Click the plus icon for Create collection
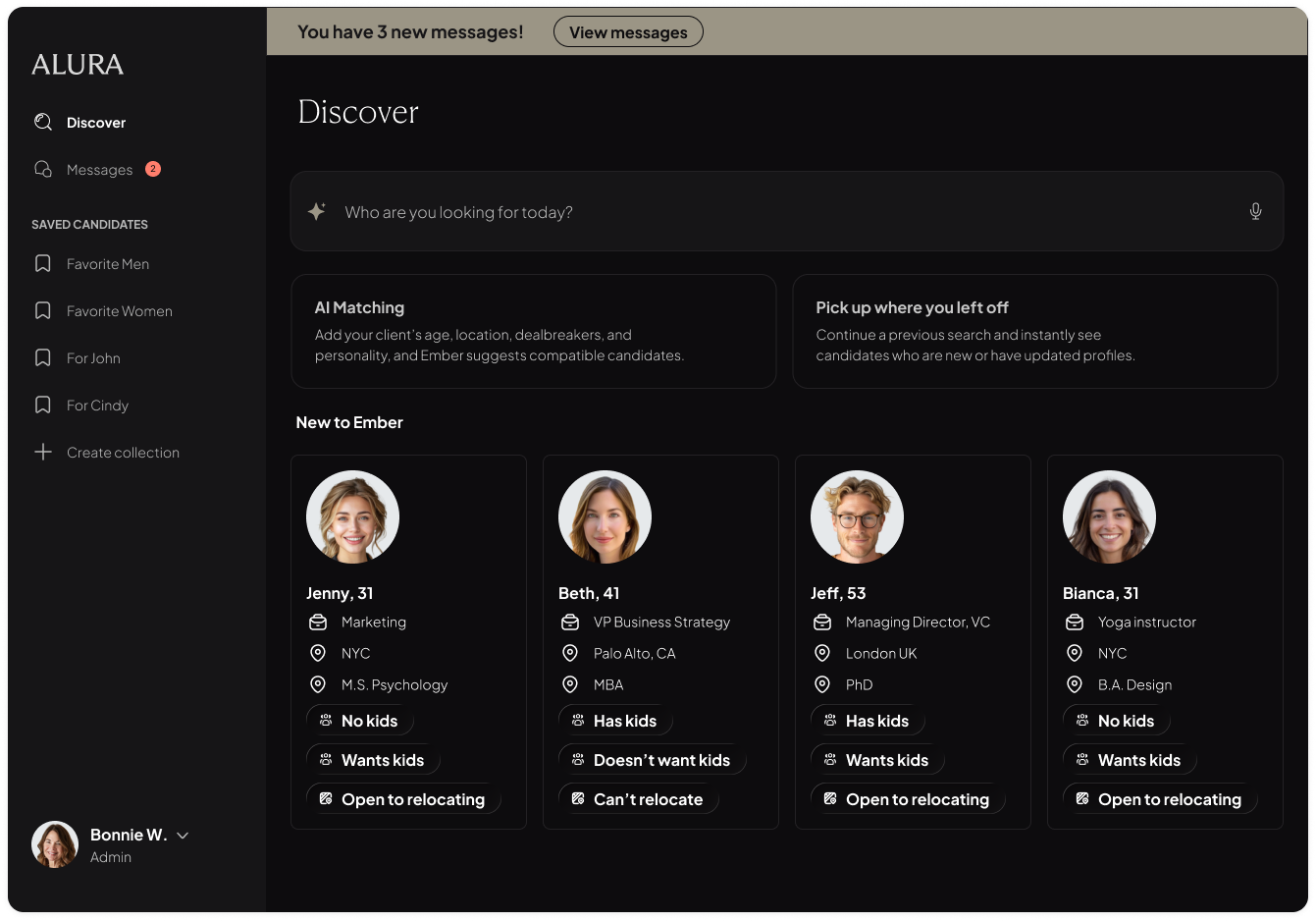The width and height of the screenshot is (1316, 921). (43, 452)
